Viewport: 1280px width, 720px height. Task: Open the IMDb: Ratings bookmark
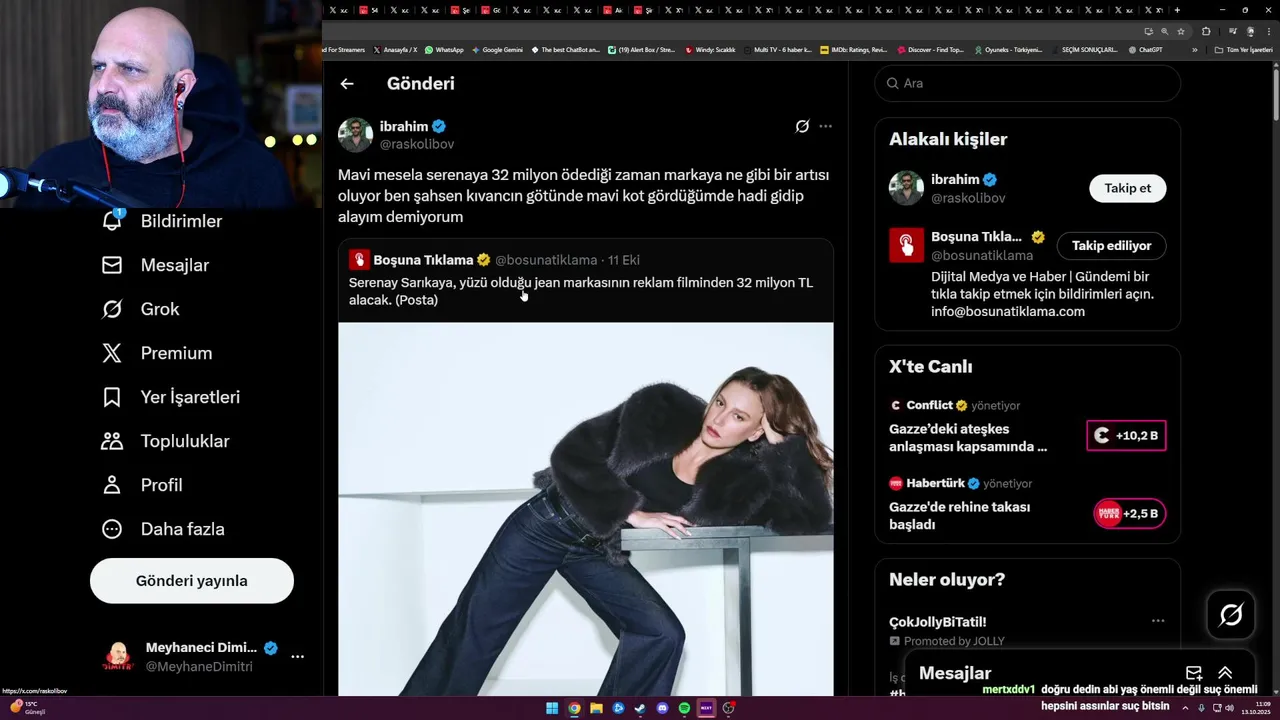pyautogui.click(x=853, y=49)
